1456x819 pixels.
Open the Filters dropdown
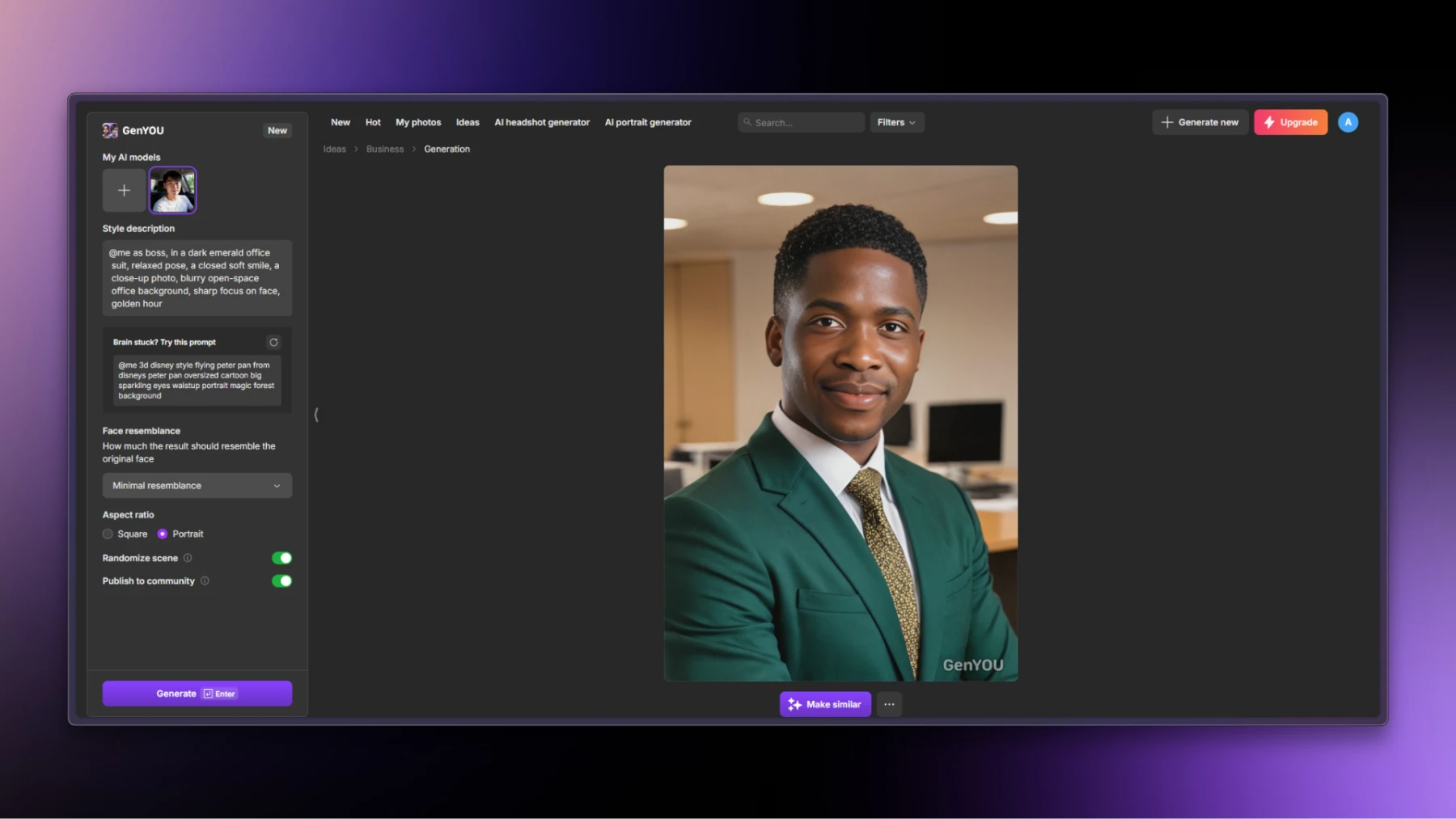tap(896, 122)
